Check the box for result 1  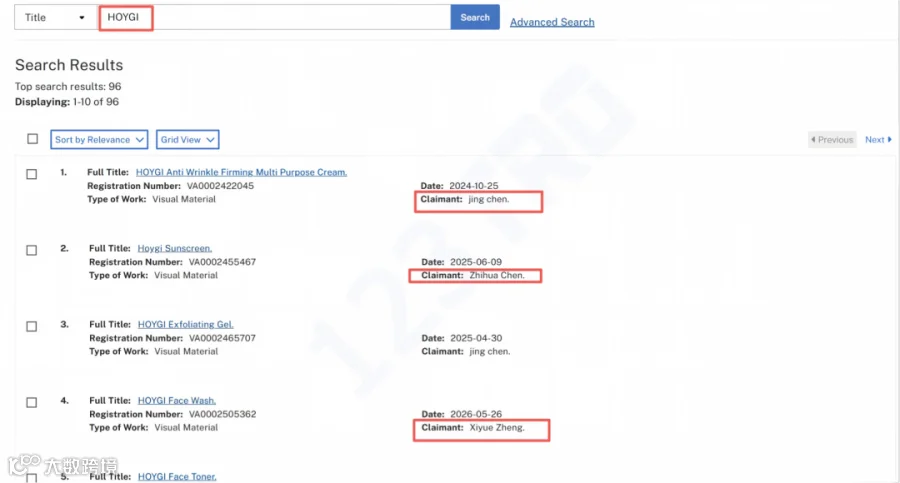[x=32, y=174]
